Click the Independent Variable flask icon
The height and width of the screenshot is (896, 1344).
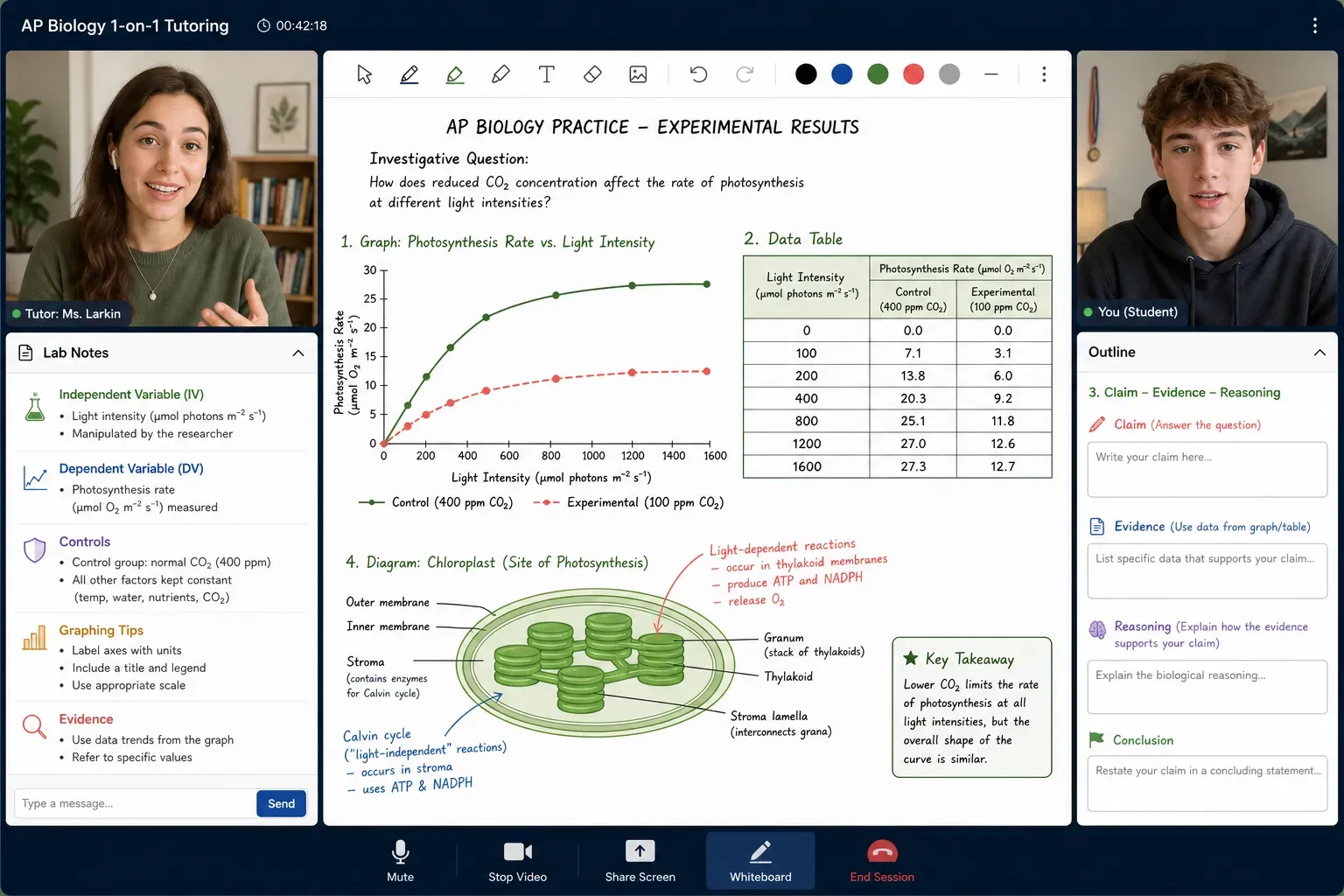coord(35,406)
